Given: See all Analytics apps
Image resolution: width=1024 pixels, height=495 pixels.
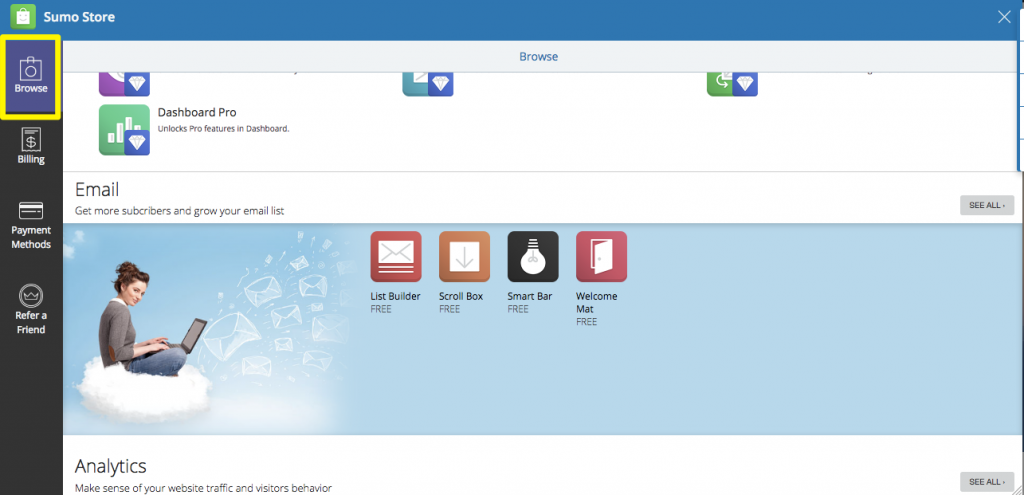Looking at the screenshot, I should pyautogui.click(x=987, y=482).
